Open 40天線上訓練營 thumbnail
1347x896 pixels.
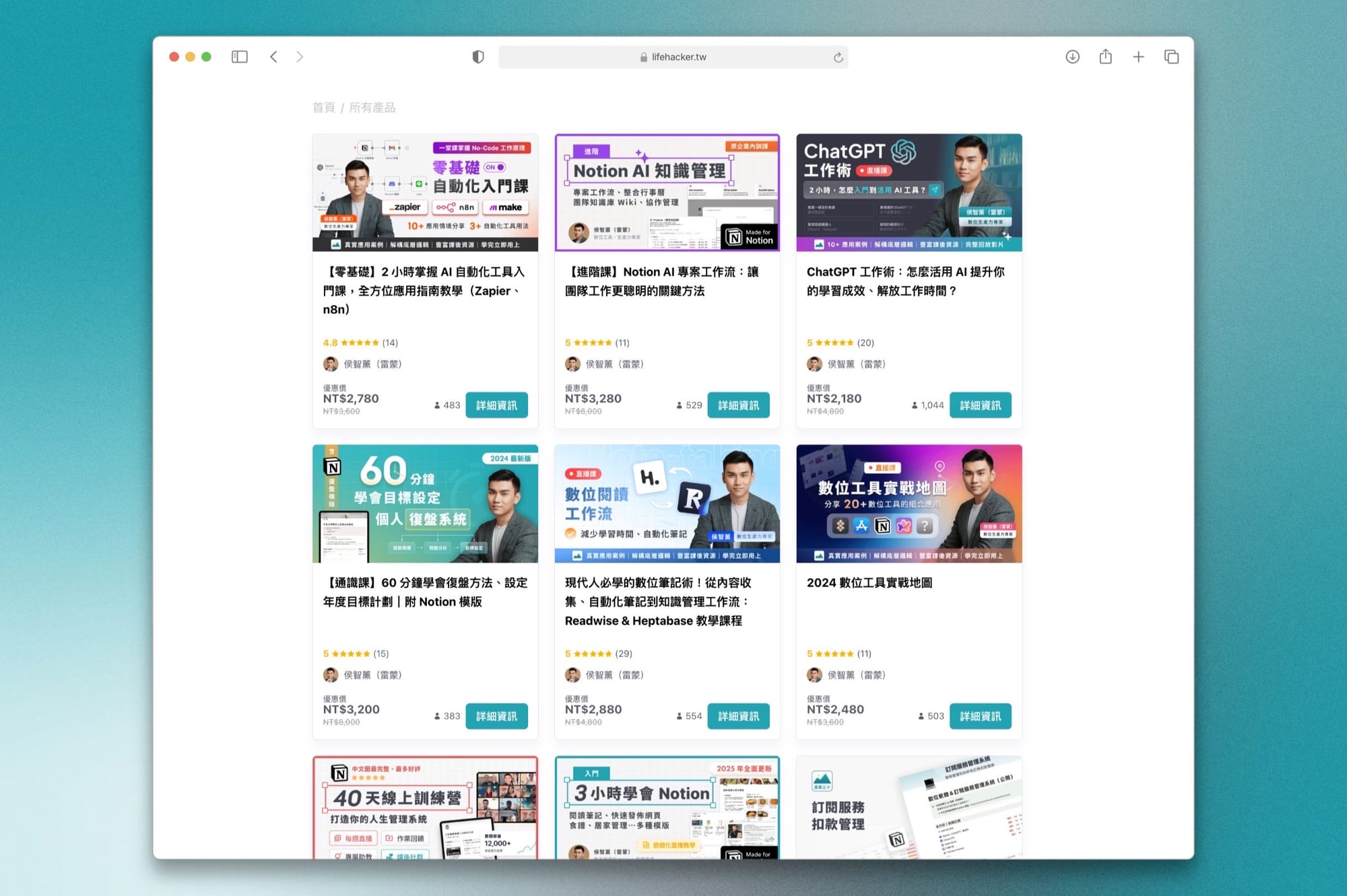point(425,807)
